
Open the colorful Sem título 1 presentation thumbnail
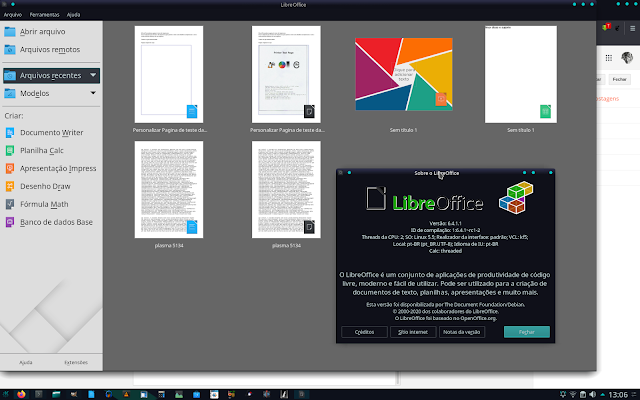point(404,74)
